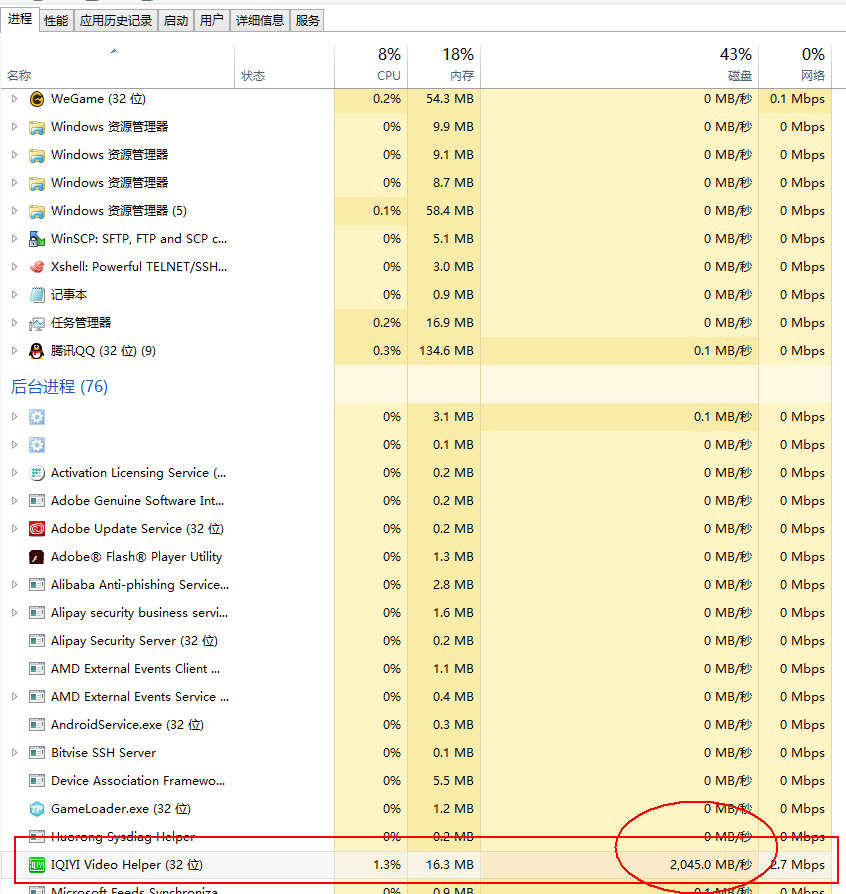Sort by the CPU 8% column header

coord(371,67)
